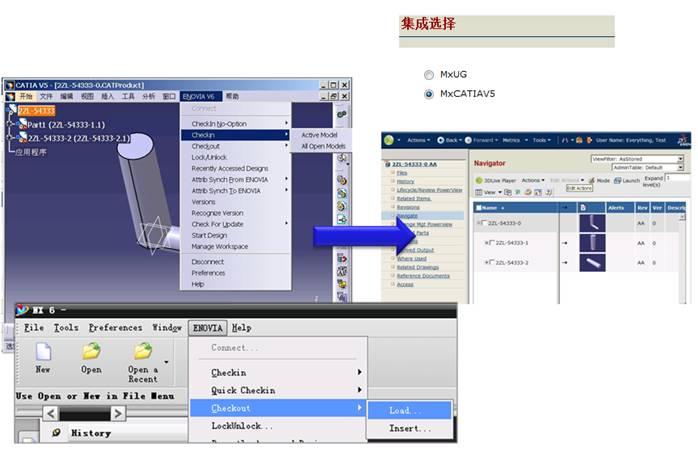Open the Actions dropdown in ENOVIA top header

(x=418, y=140)
